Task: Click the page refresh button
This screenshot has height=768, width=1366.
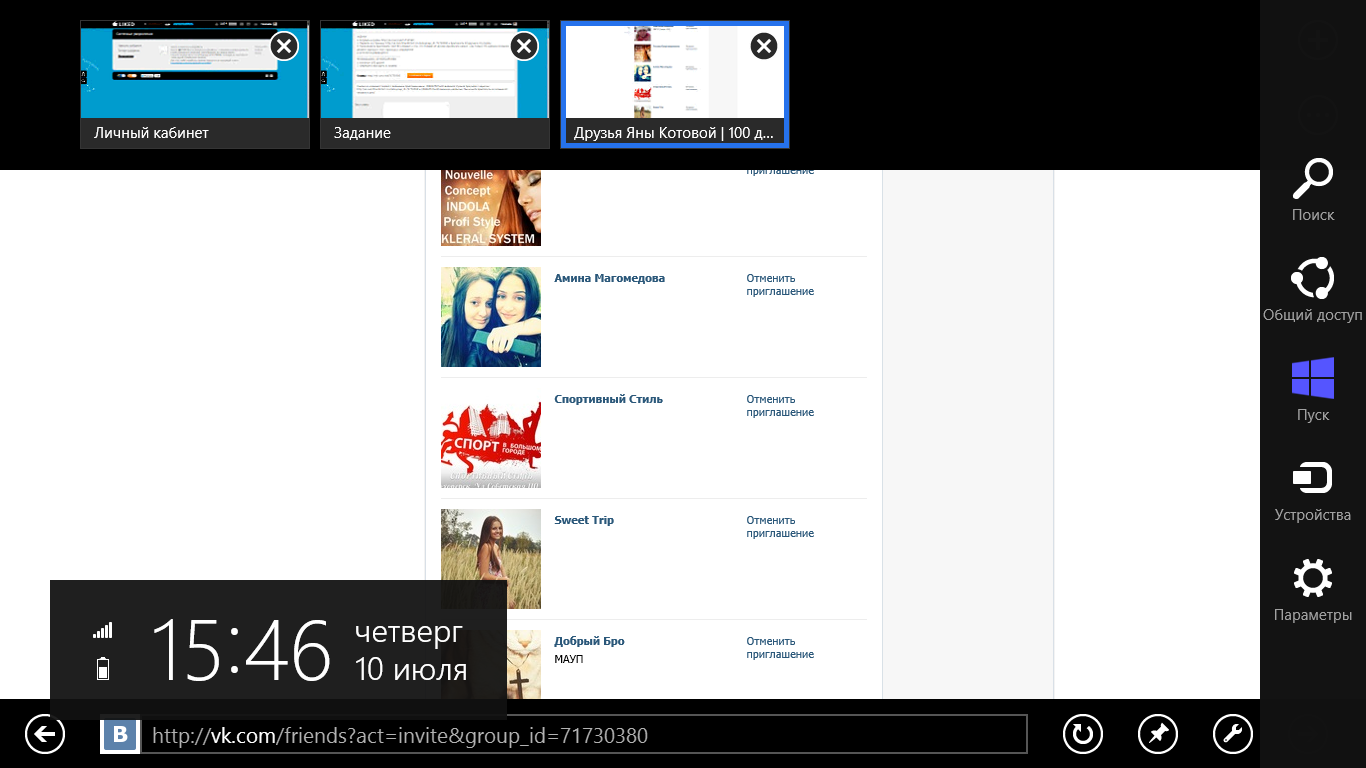Action: pos(1082,735)
